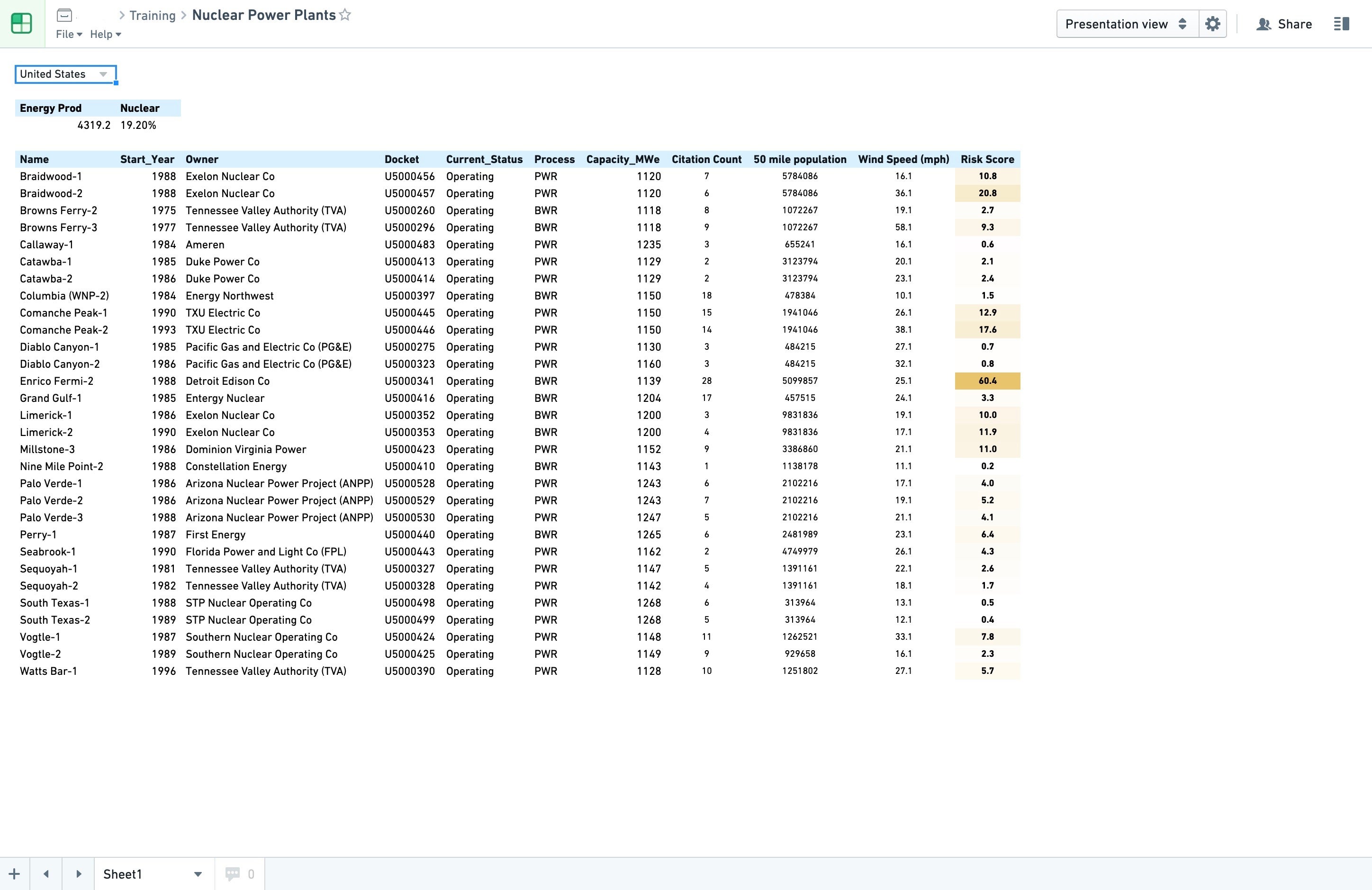Select Columbia (WNP-2) name cell
This screenshot has width=1372, height=890.
(x=64, y=295)
